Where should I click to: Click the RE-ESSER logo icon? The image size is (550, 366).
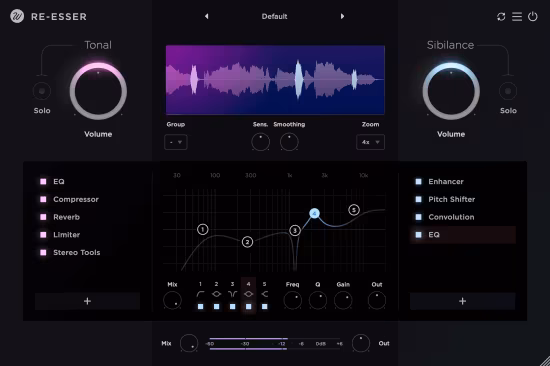pyautogui.click(x=17, y=16)
